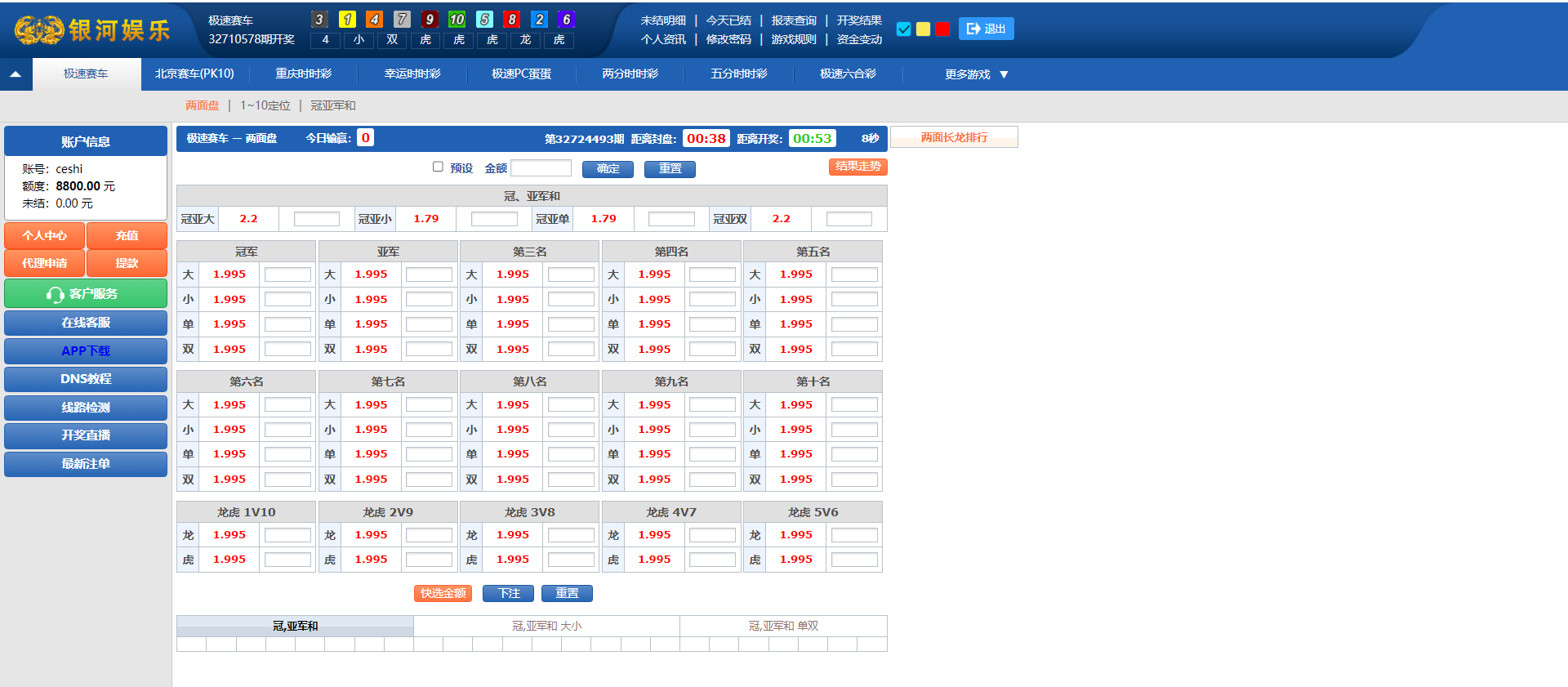The height and width of the screenshot is (687, 1568).
Task: Show the 冠,亚军和 大小 history tab
Action: click(x=546, y=626)
